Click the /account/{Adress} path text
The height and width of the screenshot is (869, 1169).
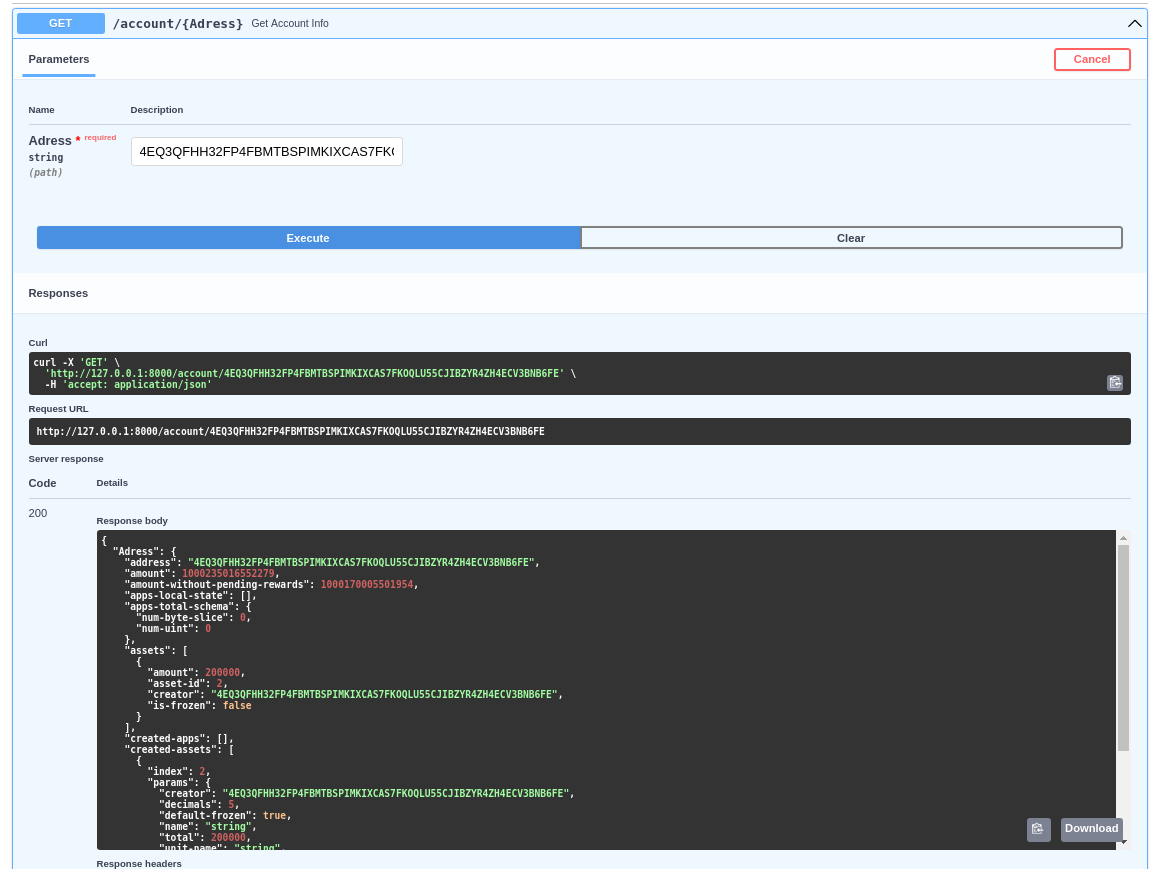coord(177,24)
